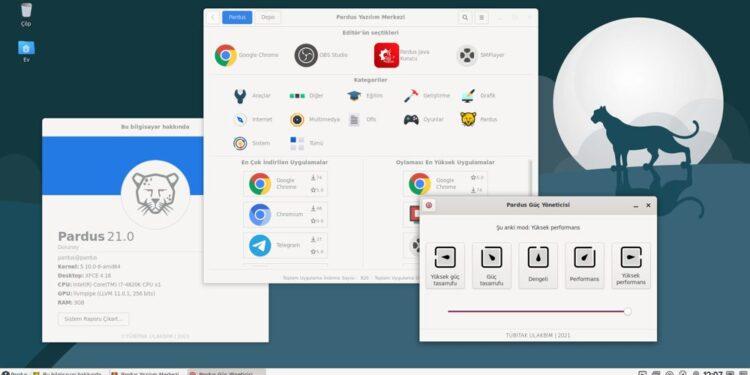Open Telegram in most downloaded apps
The height and width of the screenshot is (375, 750).
[x=286, y=245]
